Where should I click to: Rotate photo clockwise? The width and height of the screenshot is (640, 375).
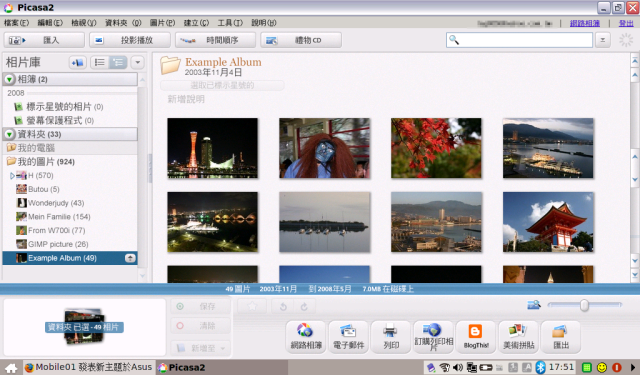pos(304,306)
